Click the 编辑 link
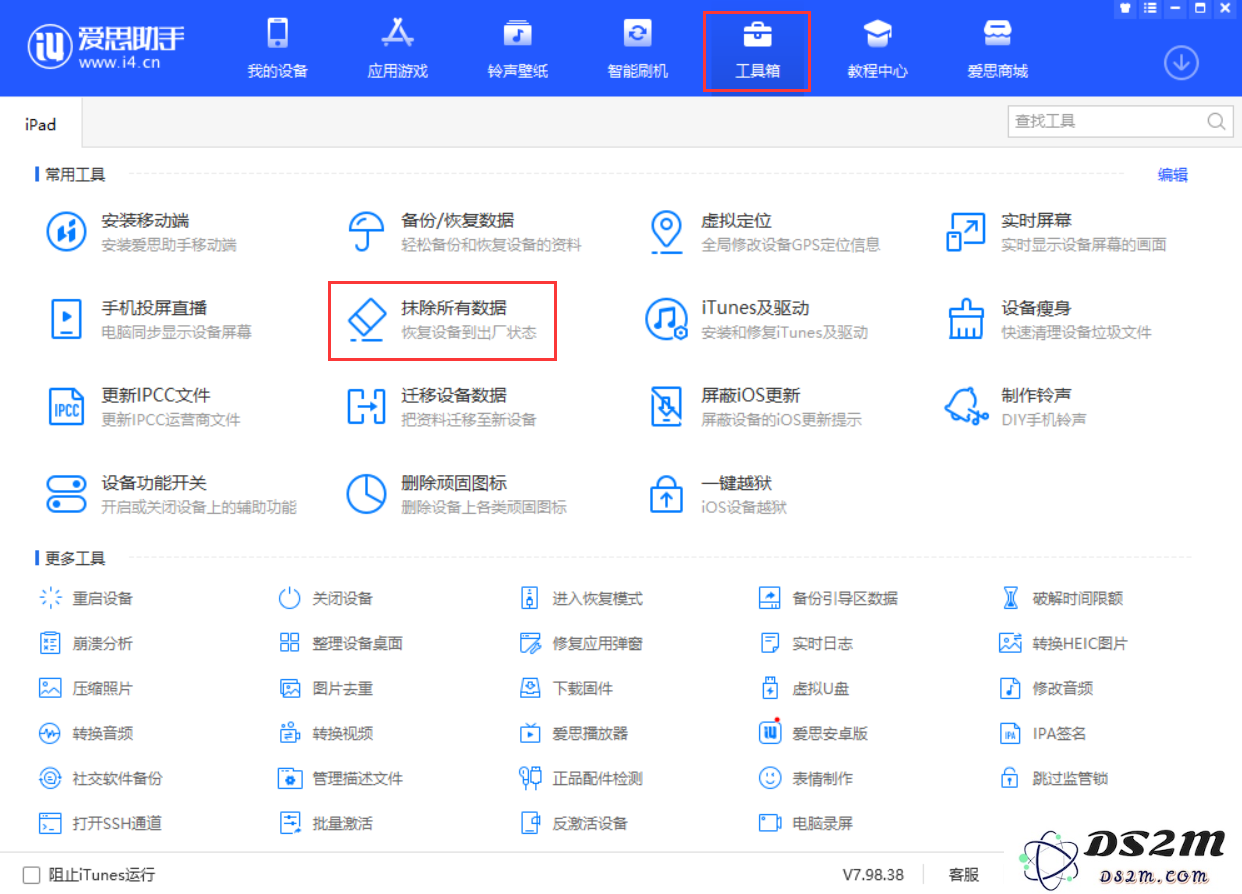 click(x=1173, y=174)
